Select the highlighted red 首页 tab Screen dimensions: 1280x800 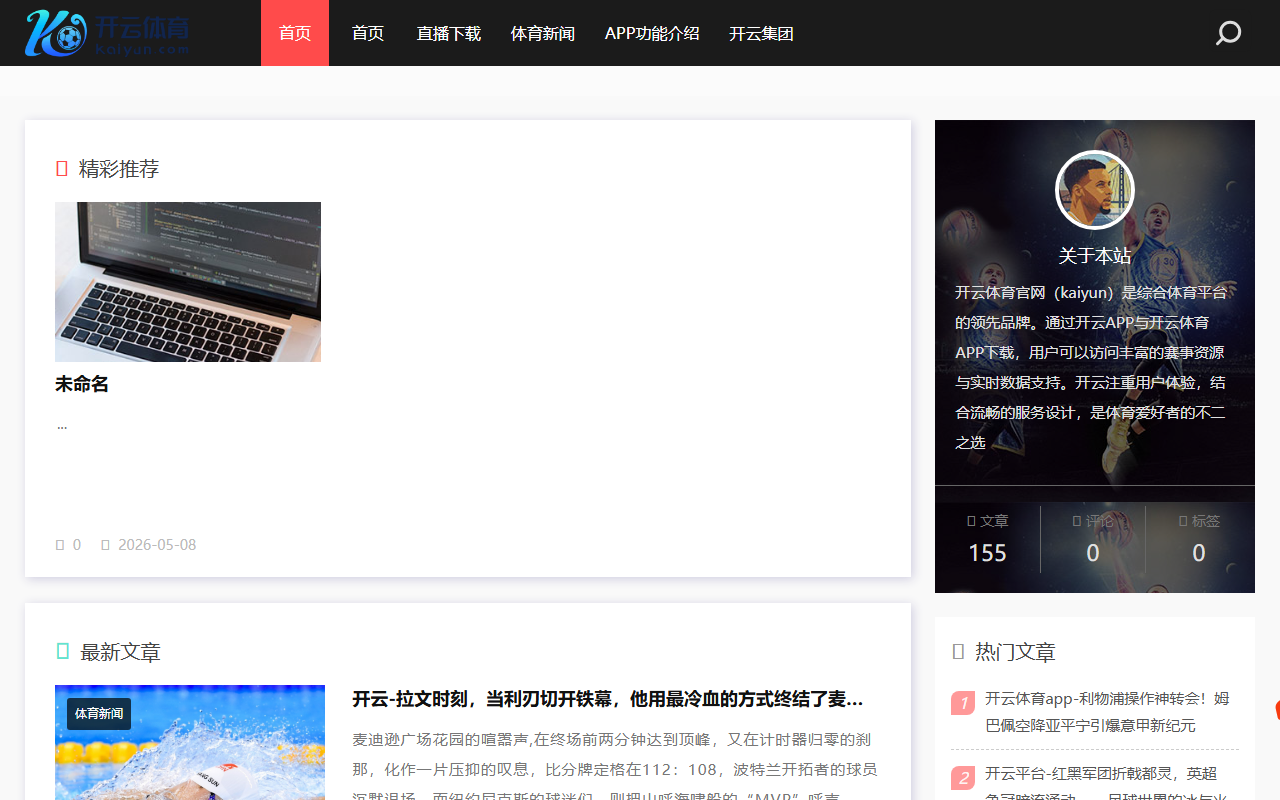pyautogui.click(x=295, y=33)
